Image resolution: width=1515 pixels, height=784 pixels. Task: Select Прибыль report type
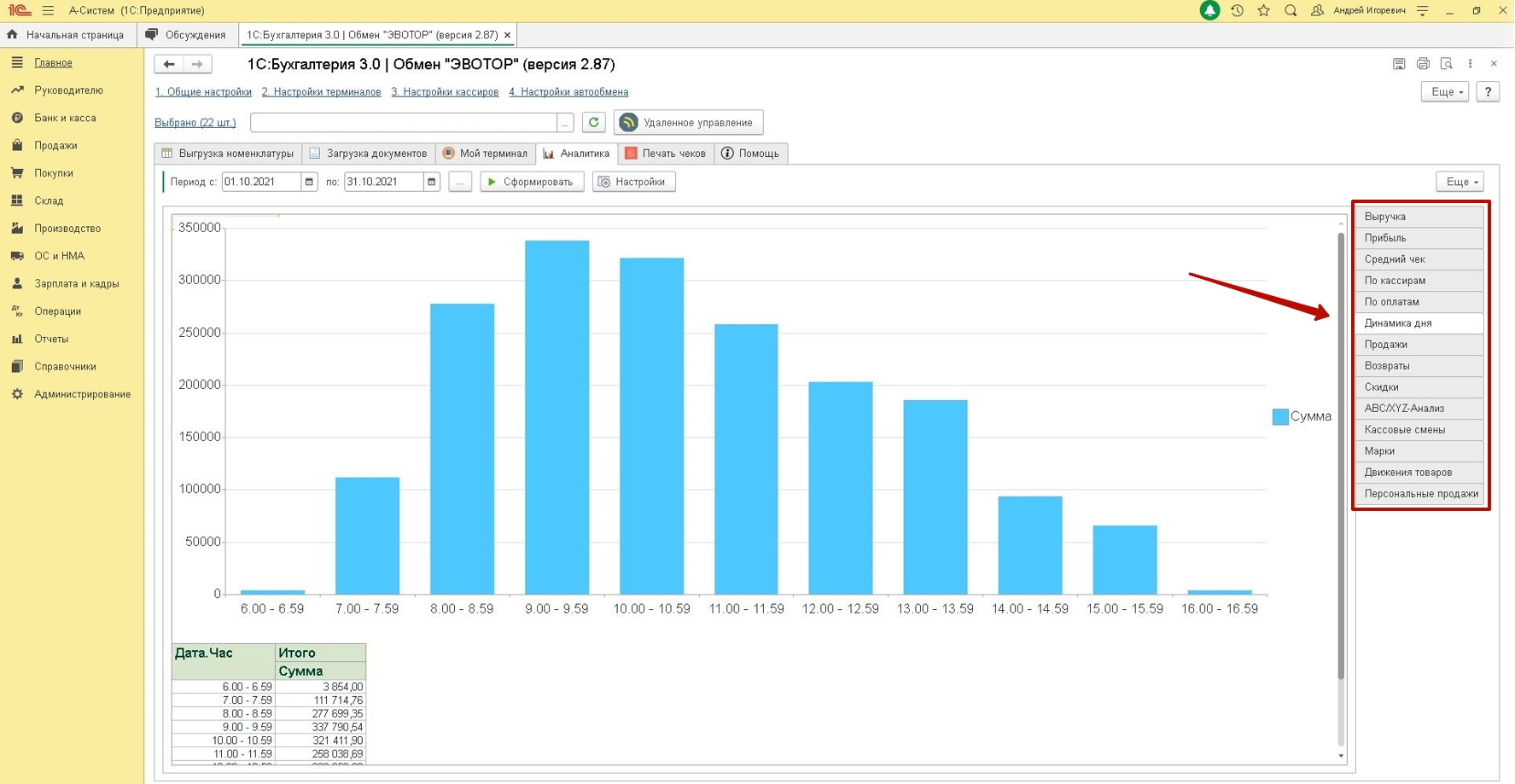[x=1419, y=238]
